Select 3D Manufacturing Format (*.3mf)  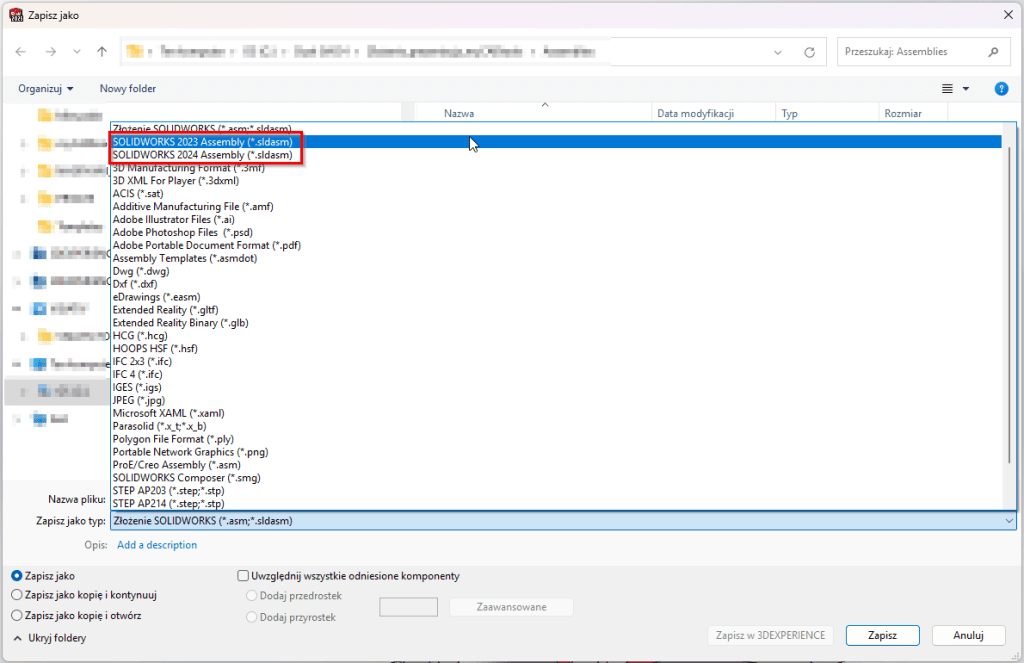click(x=556, y=168)
